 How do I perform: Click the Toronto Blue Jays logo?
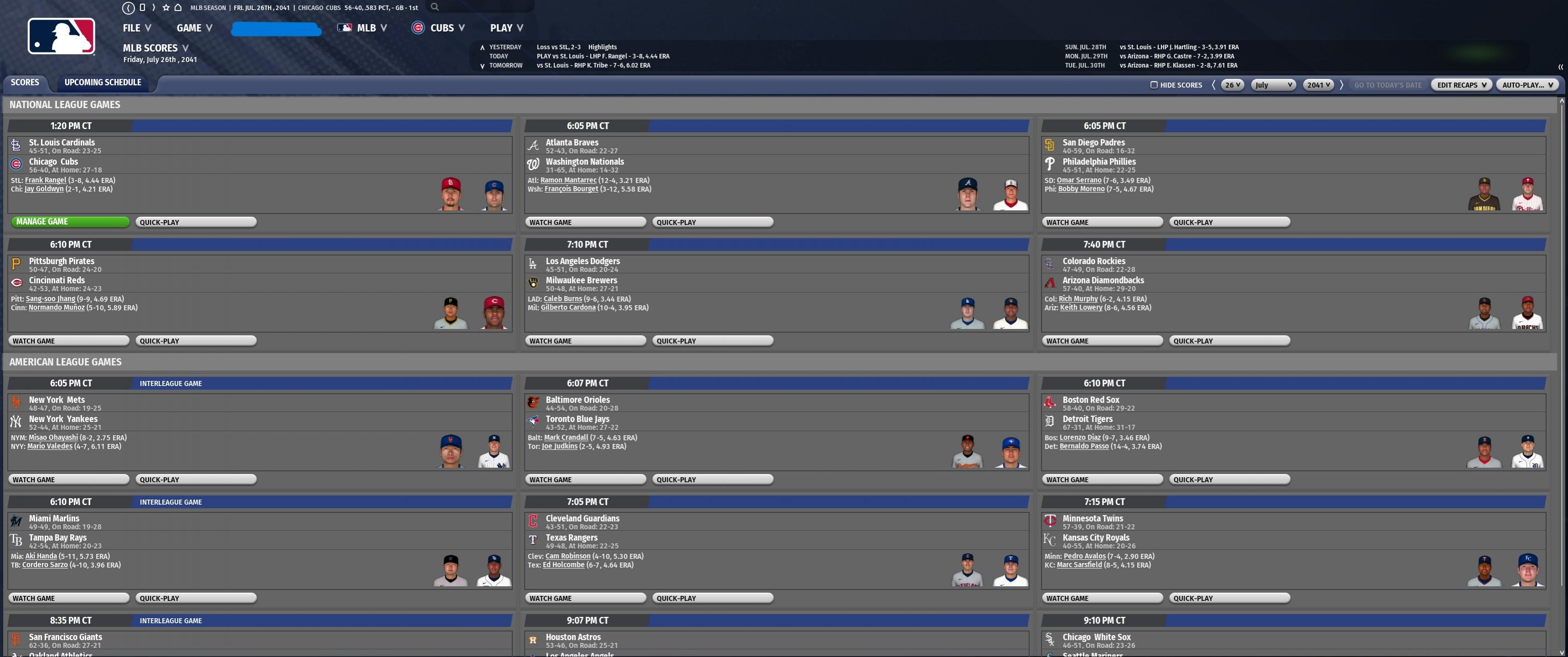click(533, 422)
